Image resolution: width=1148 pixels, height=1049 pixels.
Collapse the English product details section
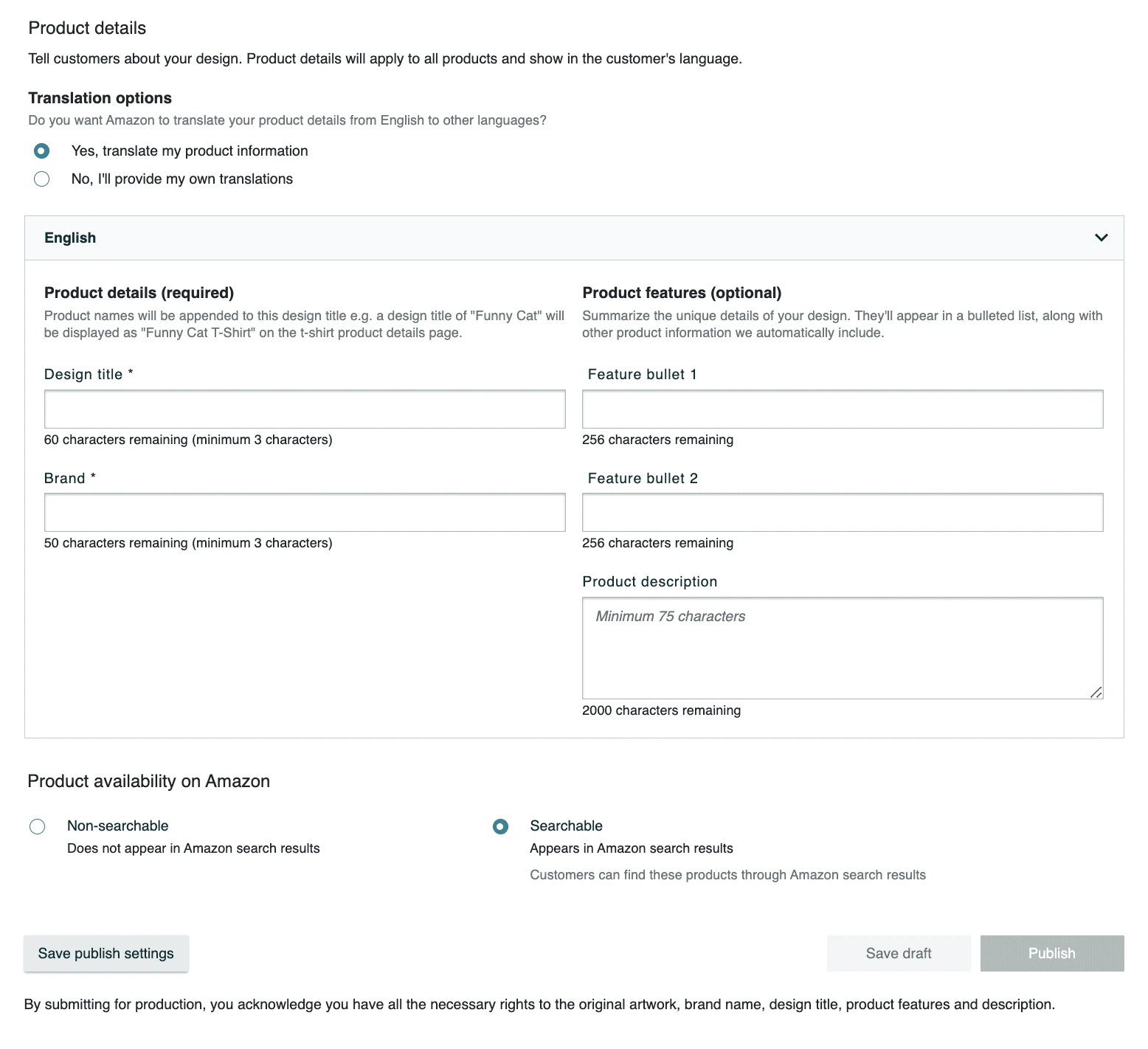[1101, 238]
